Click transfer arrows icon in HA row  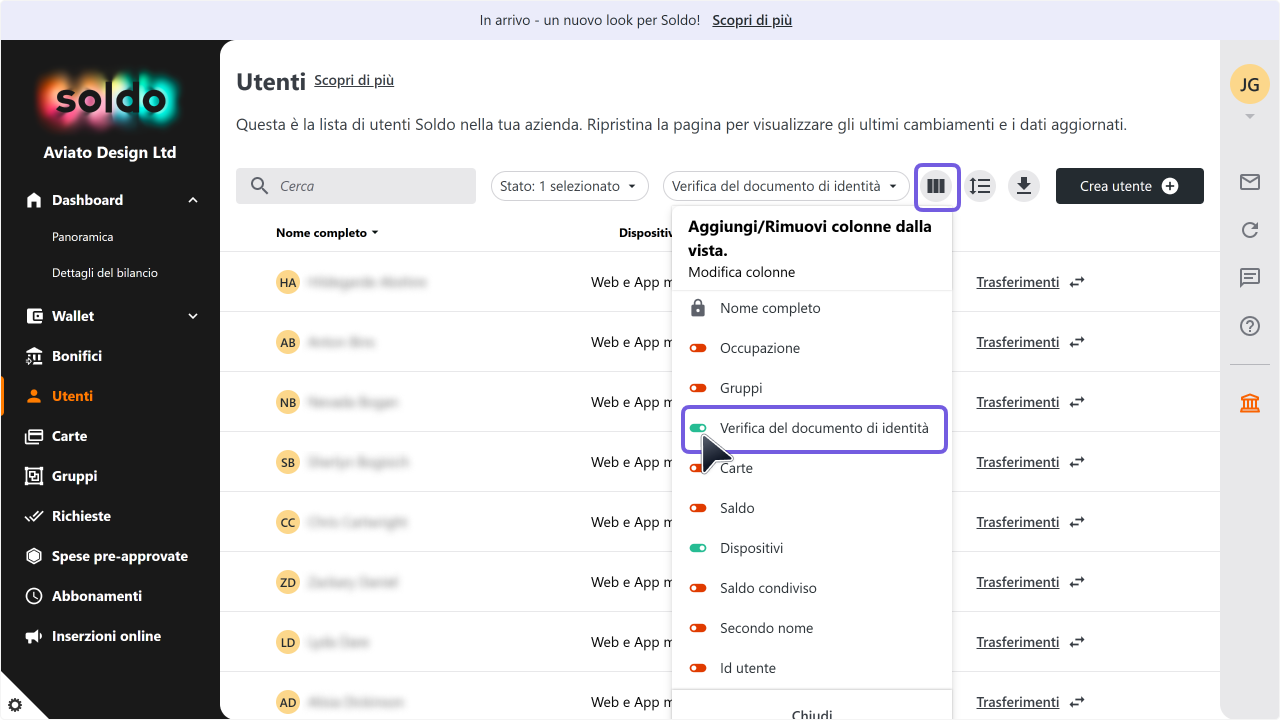click(x=1077, y=282)
